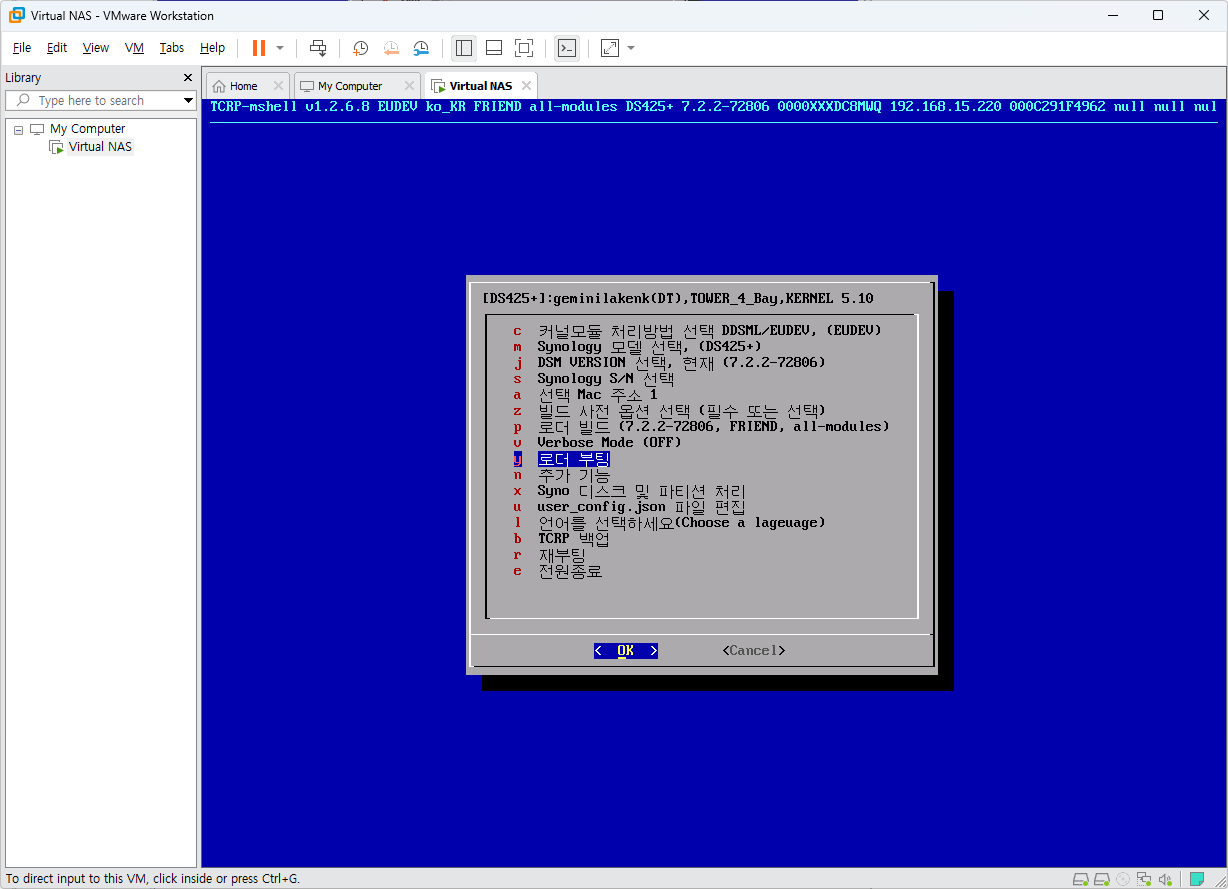Select Virtual NAS in the library tree
Viewport: 1228px width, 889px height.
[x=100, y=147]
